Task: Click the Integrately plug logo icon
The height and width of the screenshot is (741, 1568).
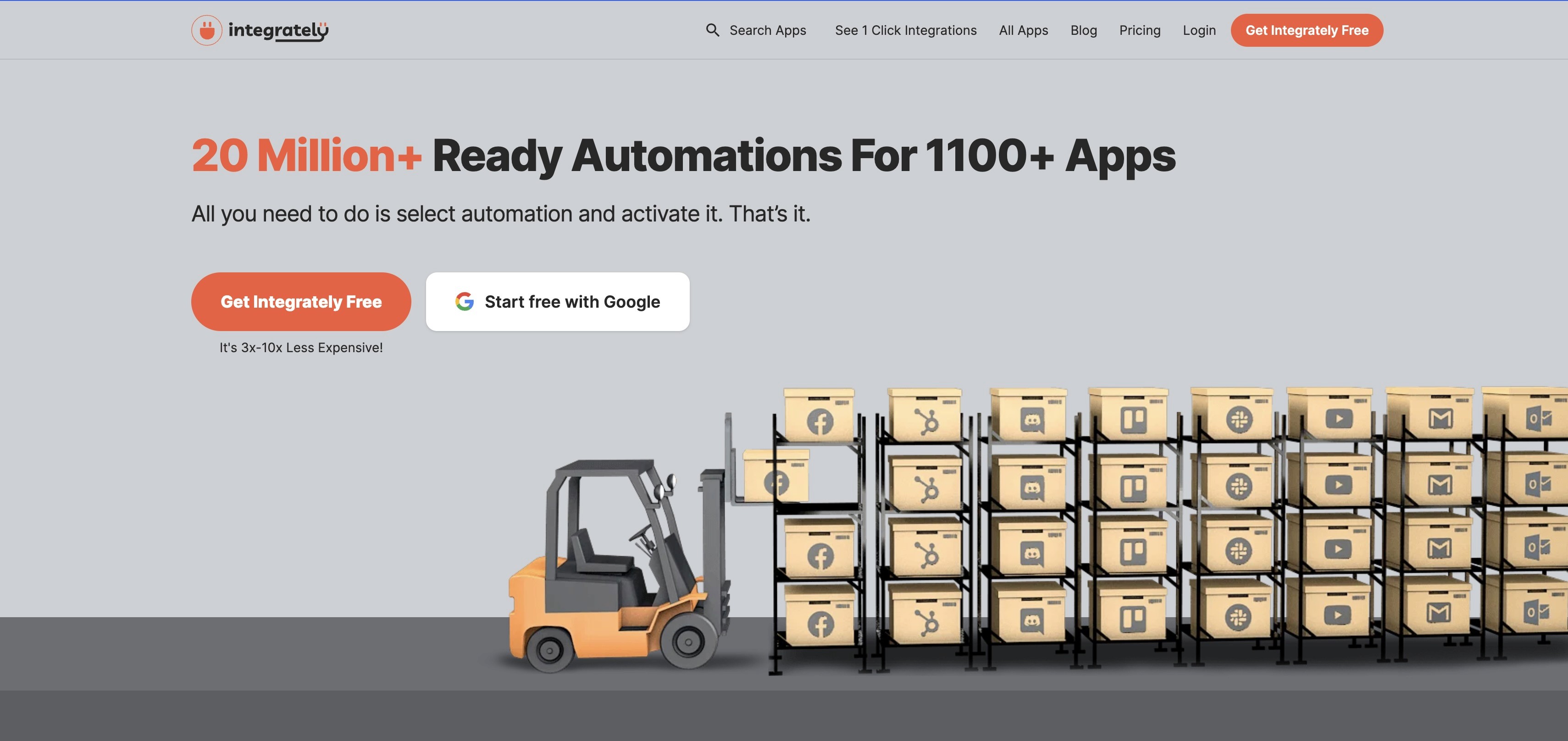Action: pos(206,30)
